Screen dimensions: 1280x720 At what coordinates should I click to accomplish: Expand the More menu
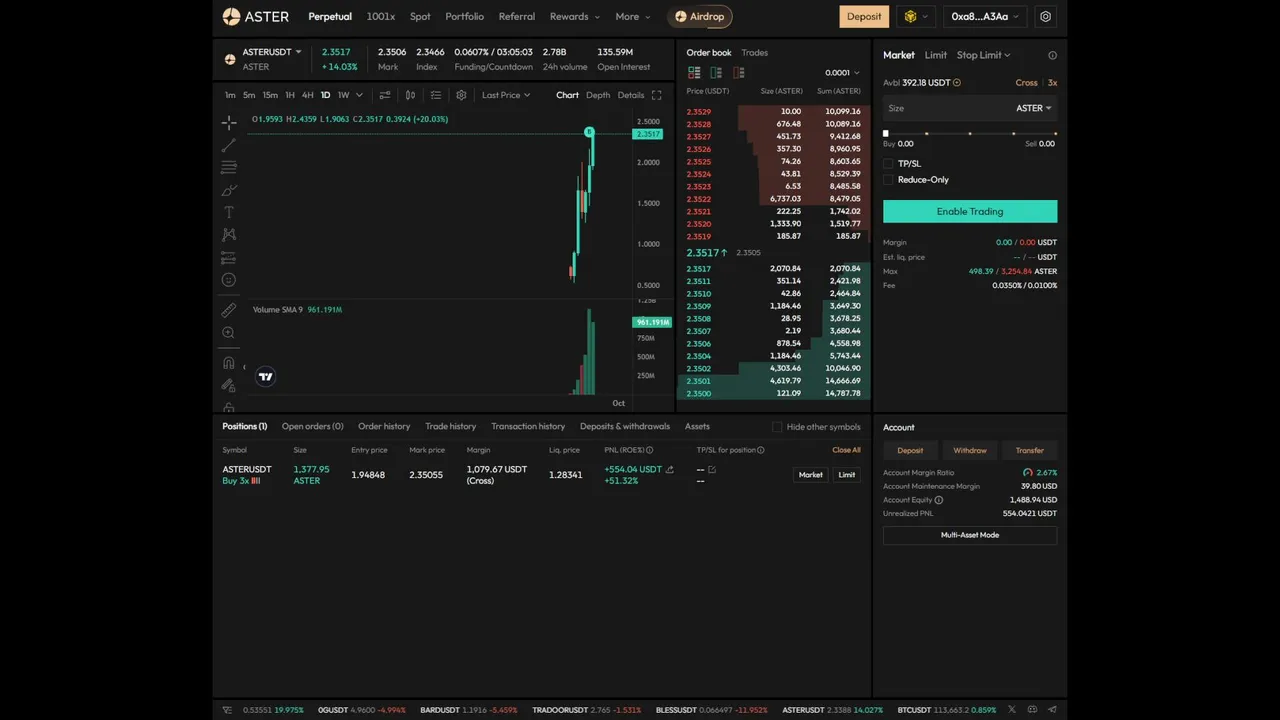pyautogui.click(x=633, y=16)
